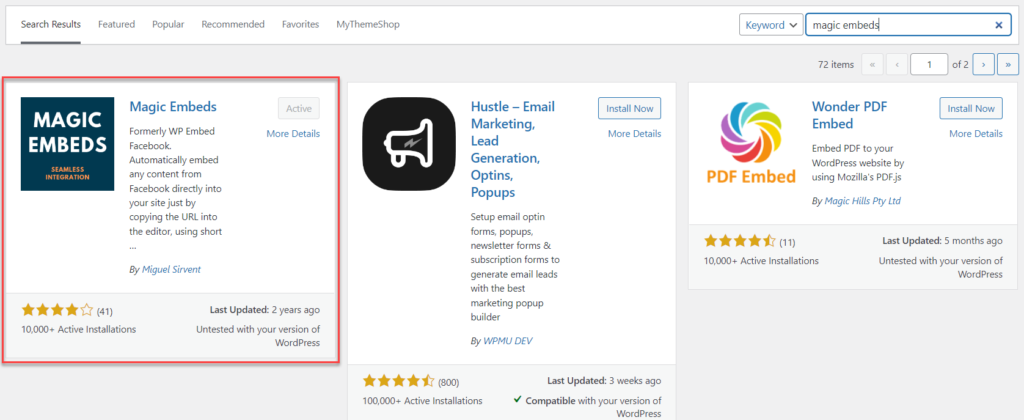Select "Last Updated: 3 weeks ago" text
This screenshot has width=1024, height=420.
click(x=604, y=381)
